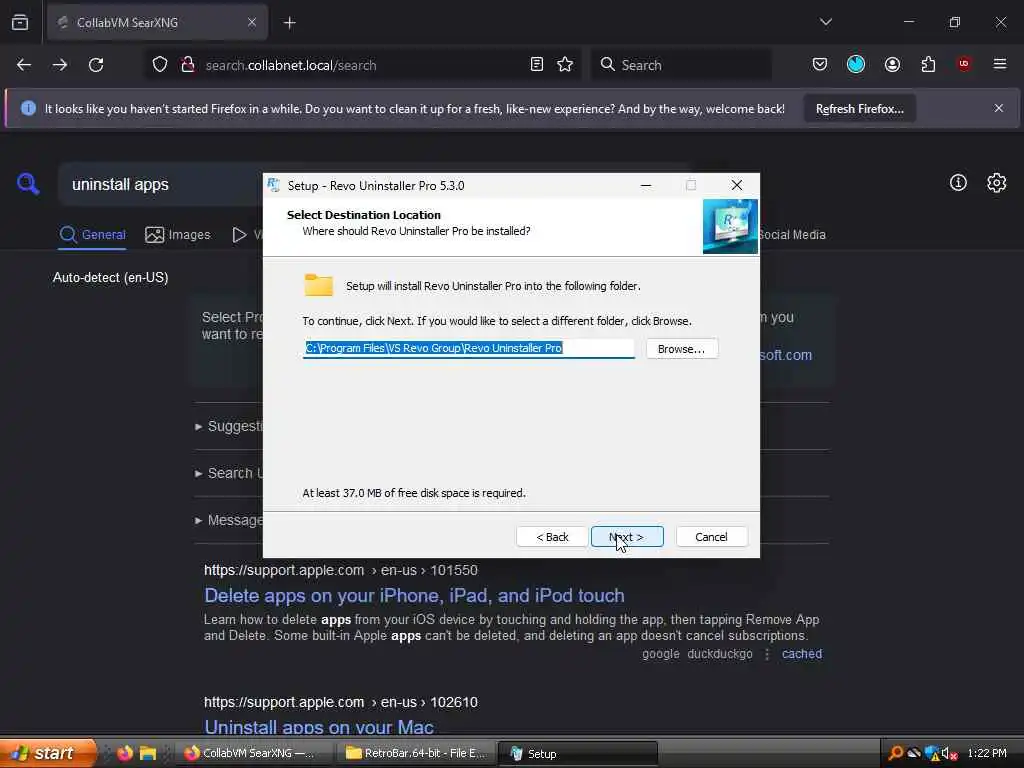The width and height of the screenshot is (1024, 768).
Task: Reload the page in Firefox
Action: 96,65
